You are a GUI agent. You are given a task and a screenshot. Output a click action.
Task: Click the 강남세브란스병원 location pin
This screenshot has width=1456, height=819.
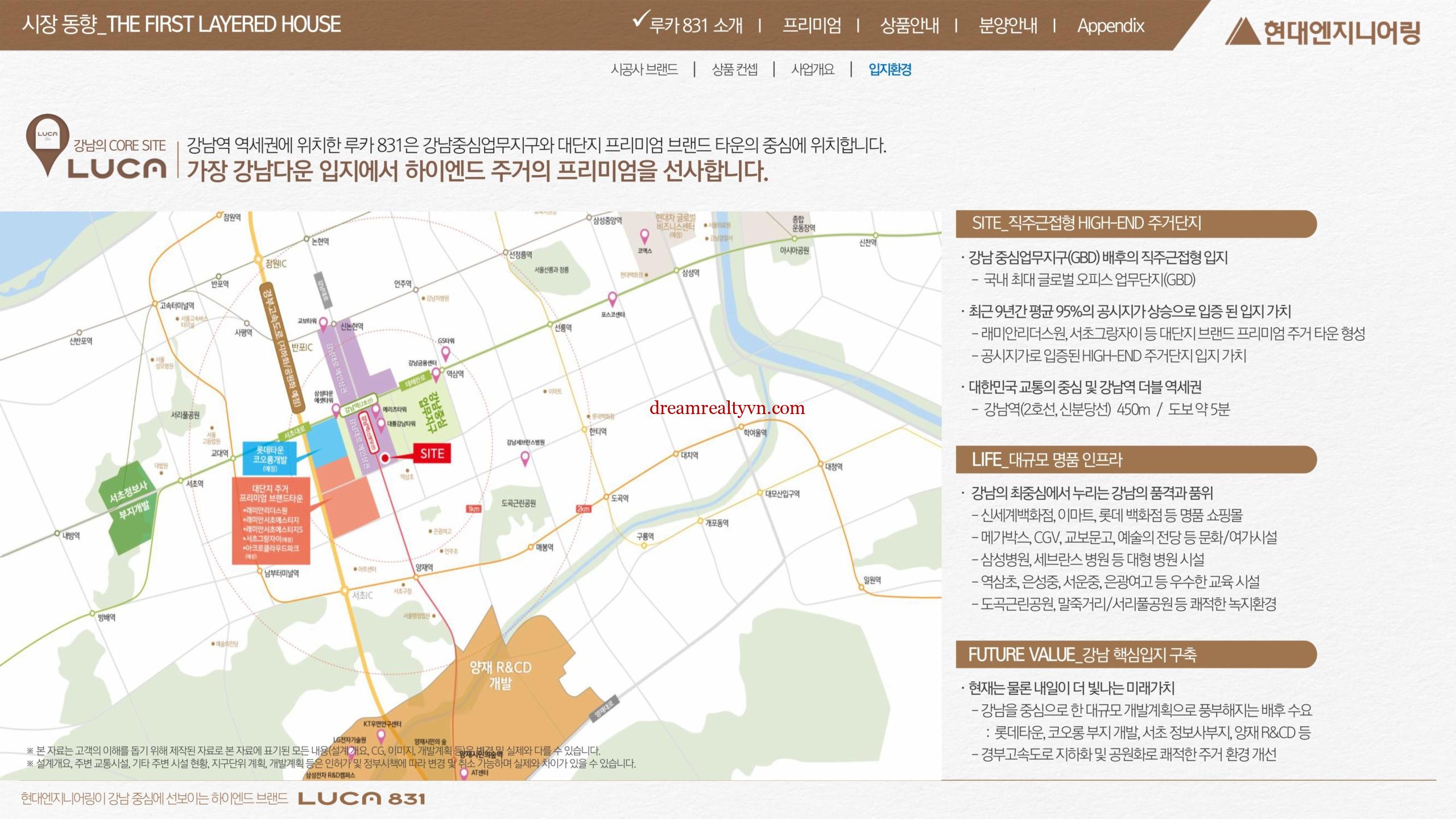point(525,458)
